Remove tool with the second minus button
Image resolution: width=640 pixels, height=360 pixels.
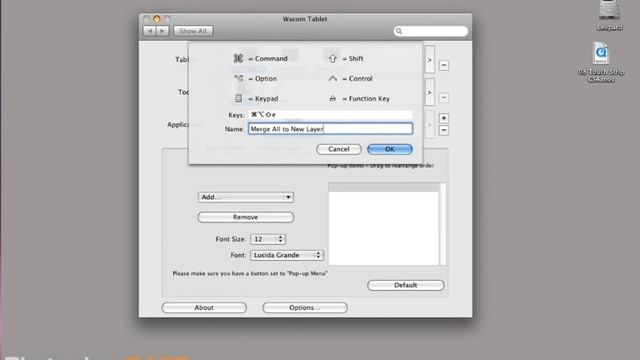pyautogui.click(x=444, y=98)
